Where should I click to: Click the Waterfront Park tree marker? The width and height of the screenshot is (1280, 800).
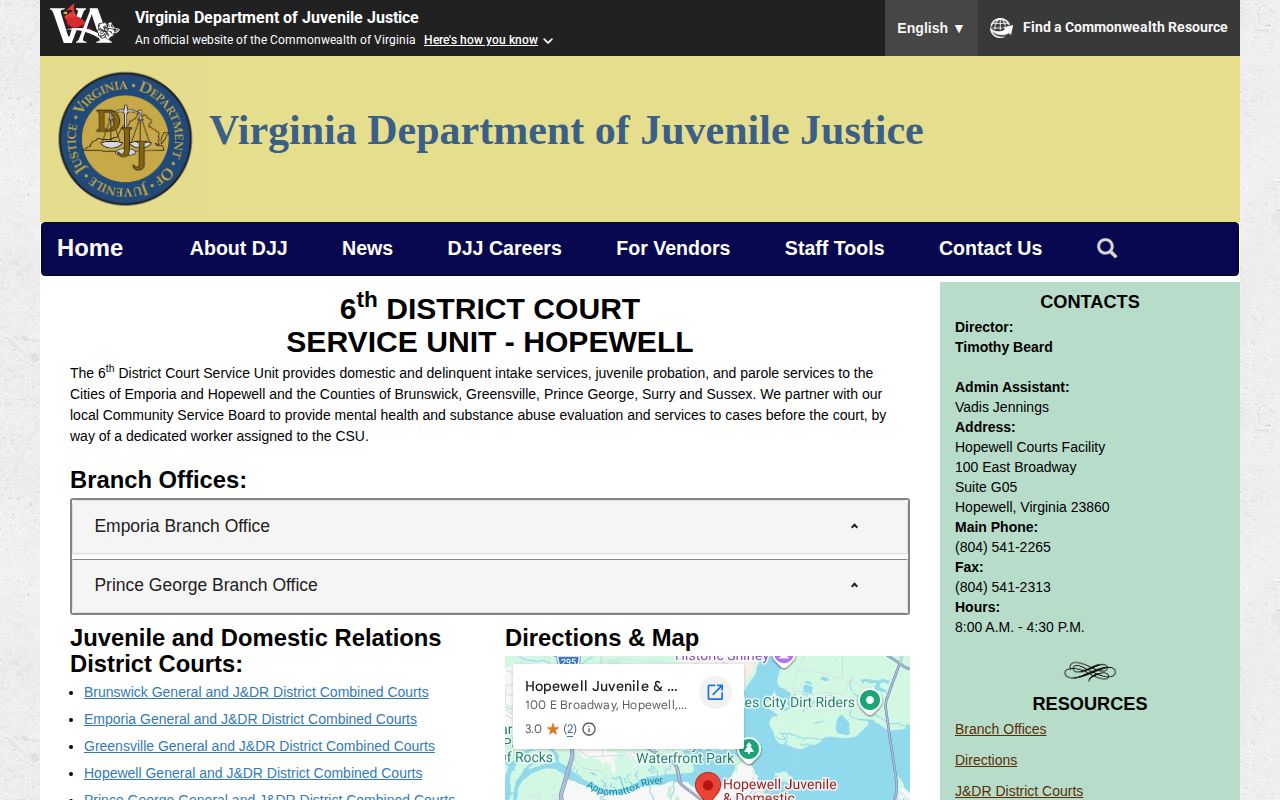click(749, 749)
